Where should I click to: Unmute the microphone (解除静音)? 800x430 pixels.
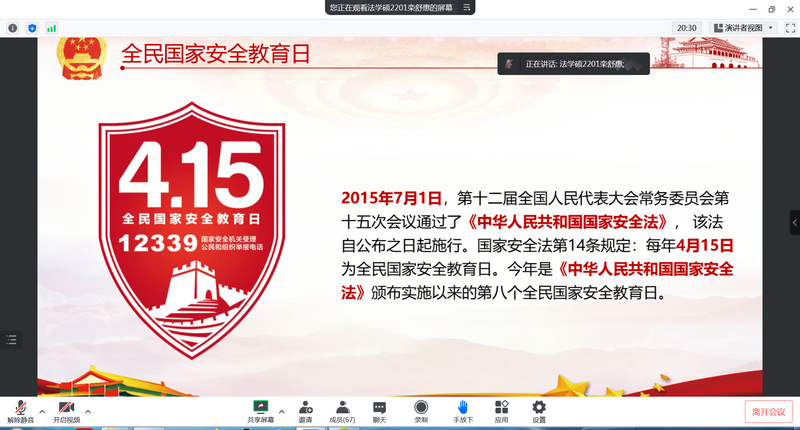point(20,410)
